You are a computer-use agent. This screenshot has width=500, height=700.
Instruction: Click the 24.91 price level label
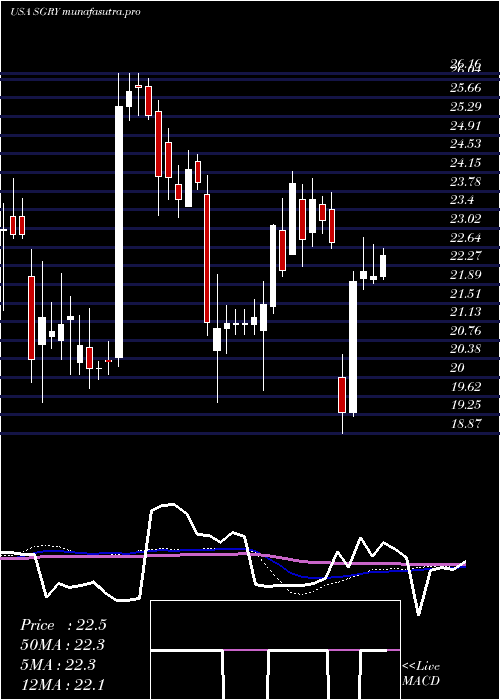(466, 125)
